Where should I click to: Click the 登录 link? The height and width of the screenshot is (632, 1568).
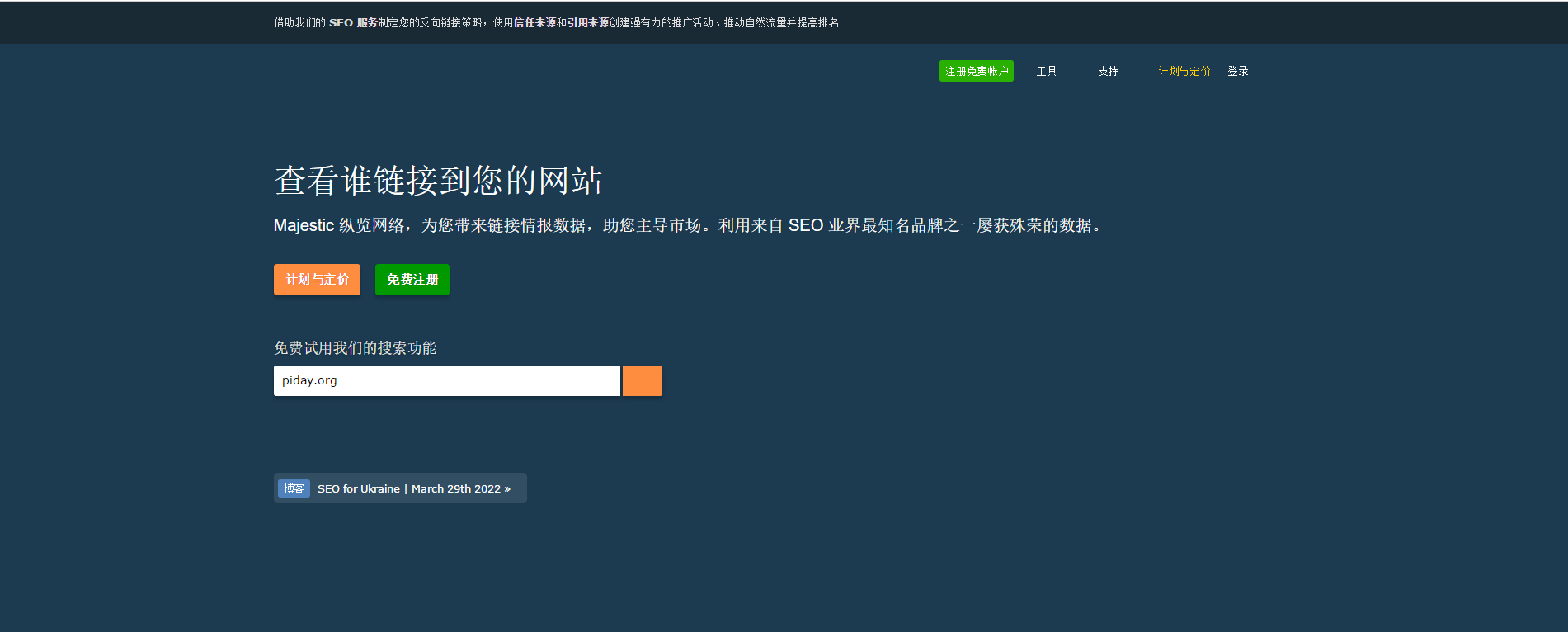click(x=1238, y=71)
